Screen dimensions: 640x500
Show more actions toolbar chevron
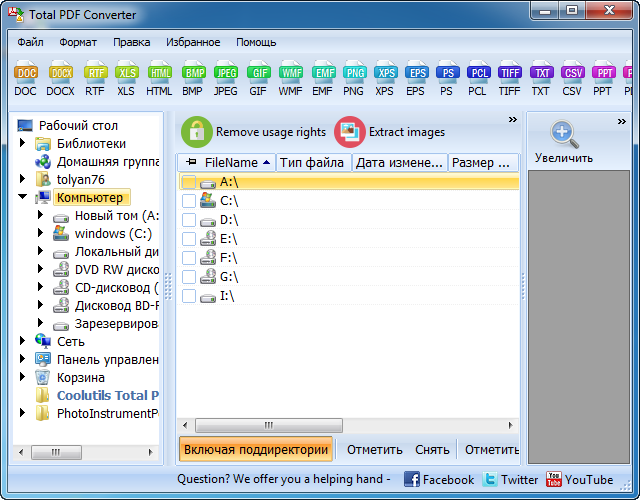coord(513,119)
